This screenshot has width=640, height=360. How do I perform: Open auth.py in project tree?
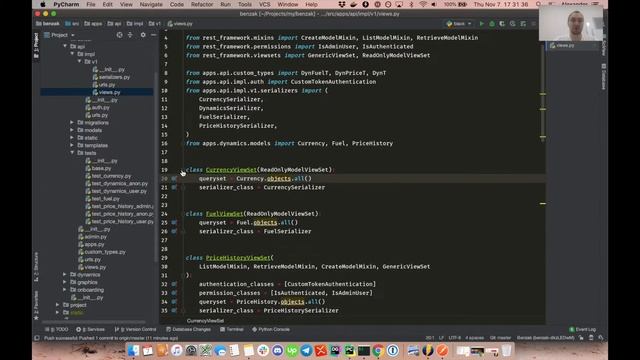tap(98, 107)
